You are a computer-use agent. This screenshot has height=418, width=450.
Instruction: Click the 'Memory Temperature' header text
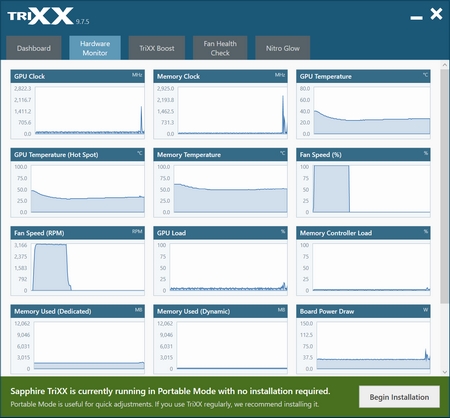pyautogui.click(x=189, y=155)
